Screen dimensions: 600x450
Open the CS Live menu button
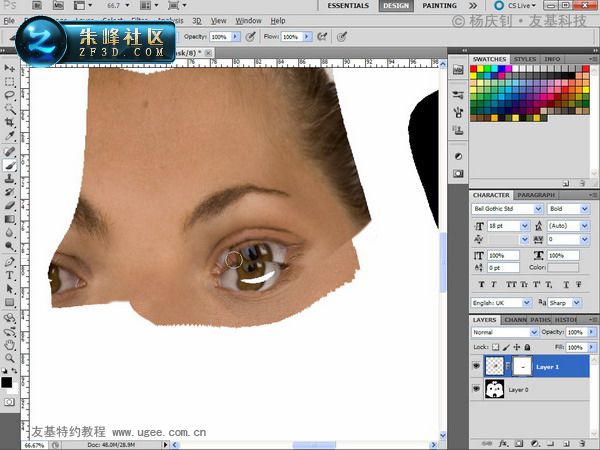pos(515,6)
